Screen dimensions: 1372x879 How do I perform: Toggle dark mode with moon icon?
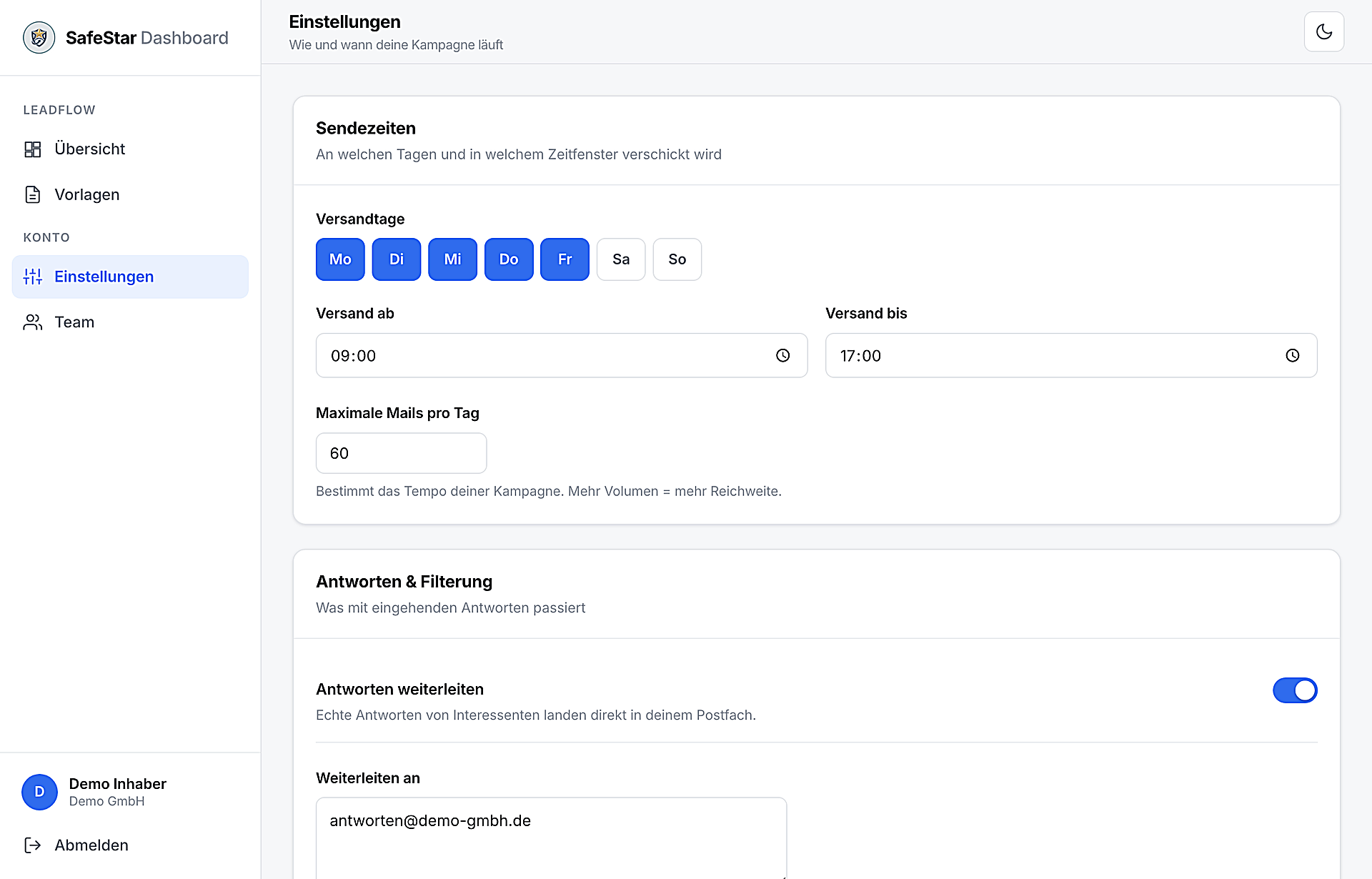tap(1324, 32)
